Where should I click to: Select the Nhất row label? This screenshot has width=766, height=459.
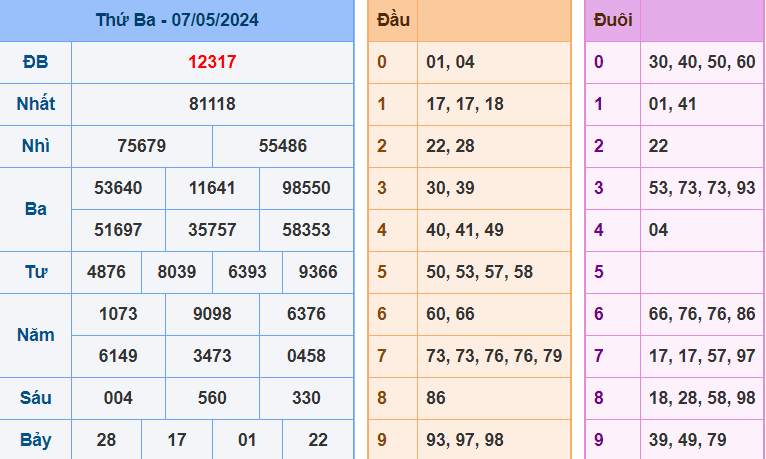(x=36, y=104)
